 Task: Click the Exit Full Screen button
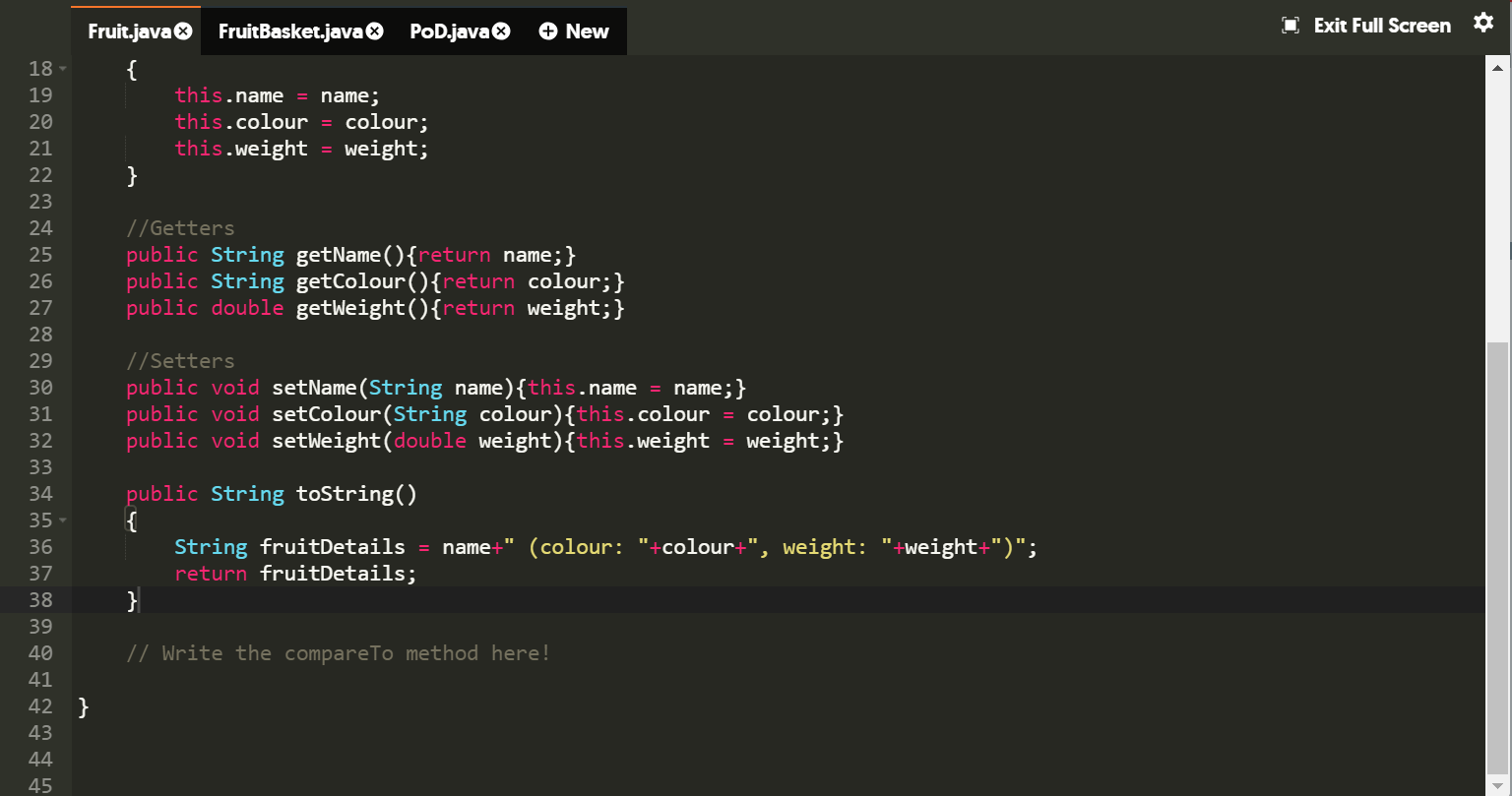point(1366,26)
